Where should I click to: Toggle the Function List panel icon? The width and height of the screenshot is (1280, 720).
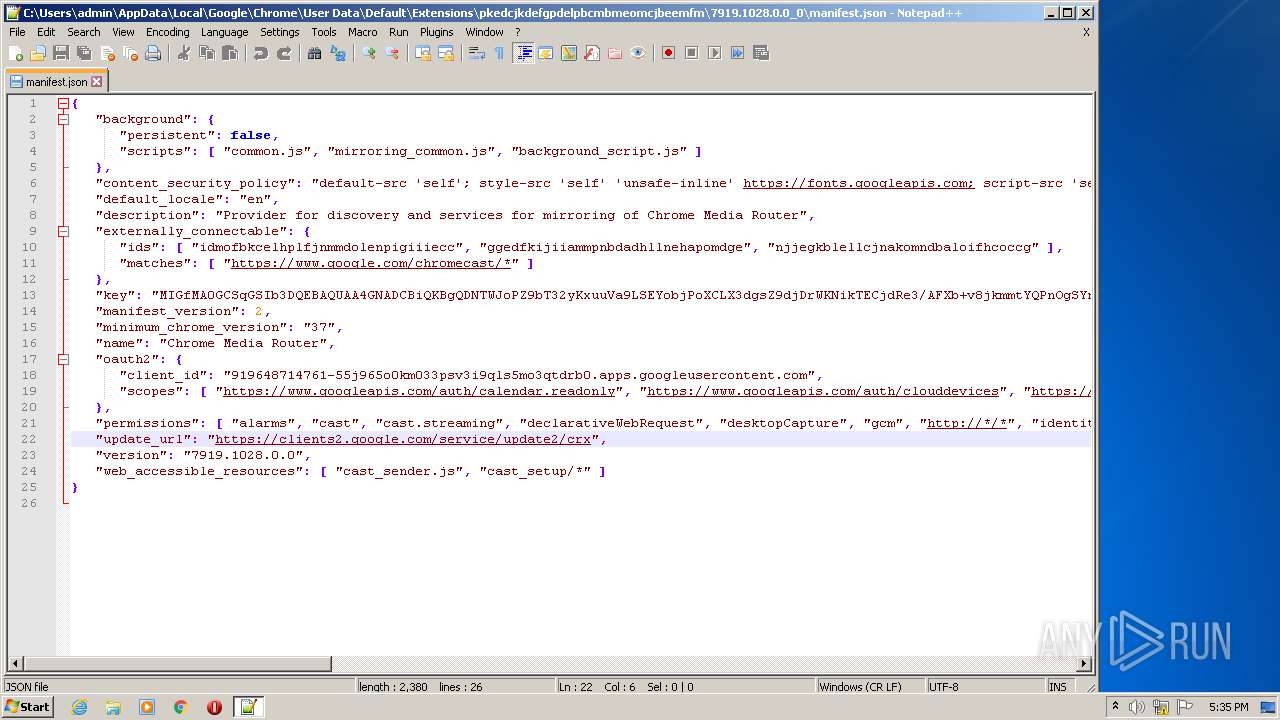click(592, 53)
